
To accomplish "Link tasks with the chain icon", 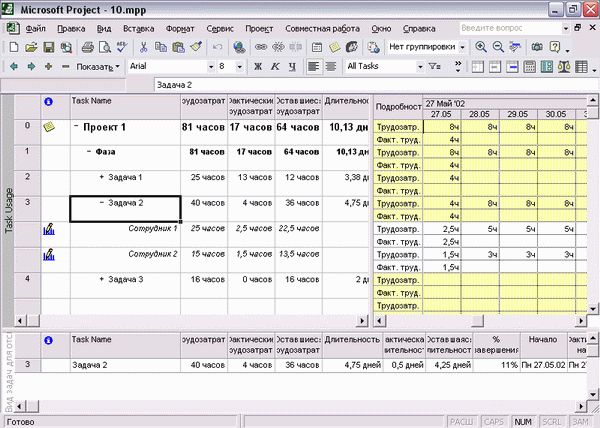I will [261, 47].
